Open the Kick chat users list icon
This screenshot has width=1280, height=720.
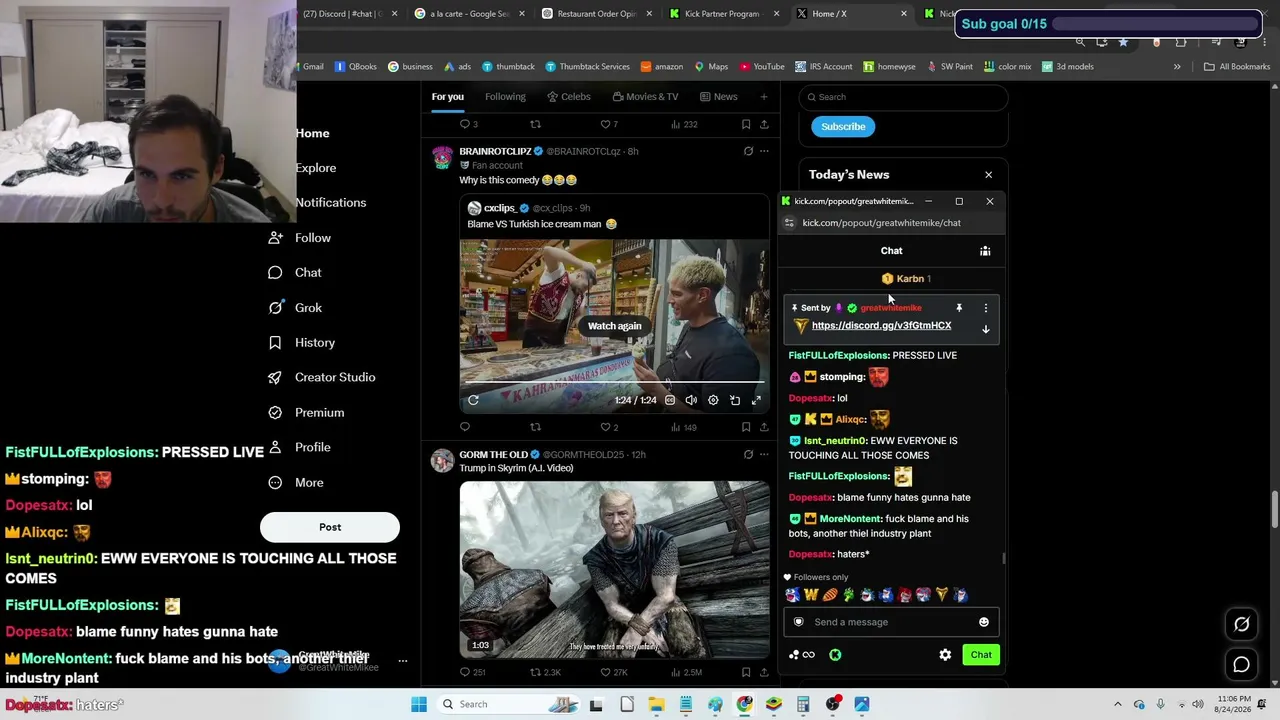pos(985,251)
